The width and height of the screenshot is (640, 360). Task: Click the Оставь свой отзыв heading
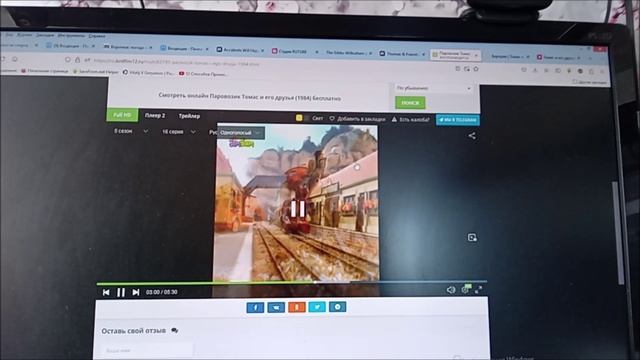point(134,331)
